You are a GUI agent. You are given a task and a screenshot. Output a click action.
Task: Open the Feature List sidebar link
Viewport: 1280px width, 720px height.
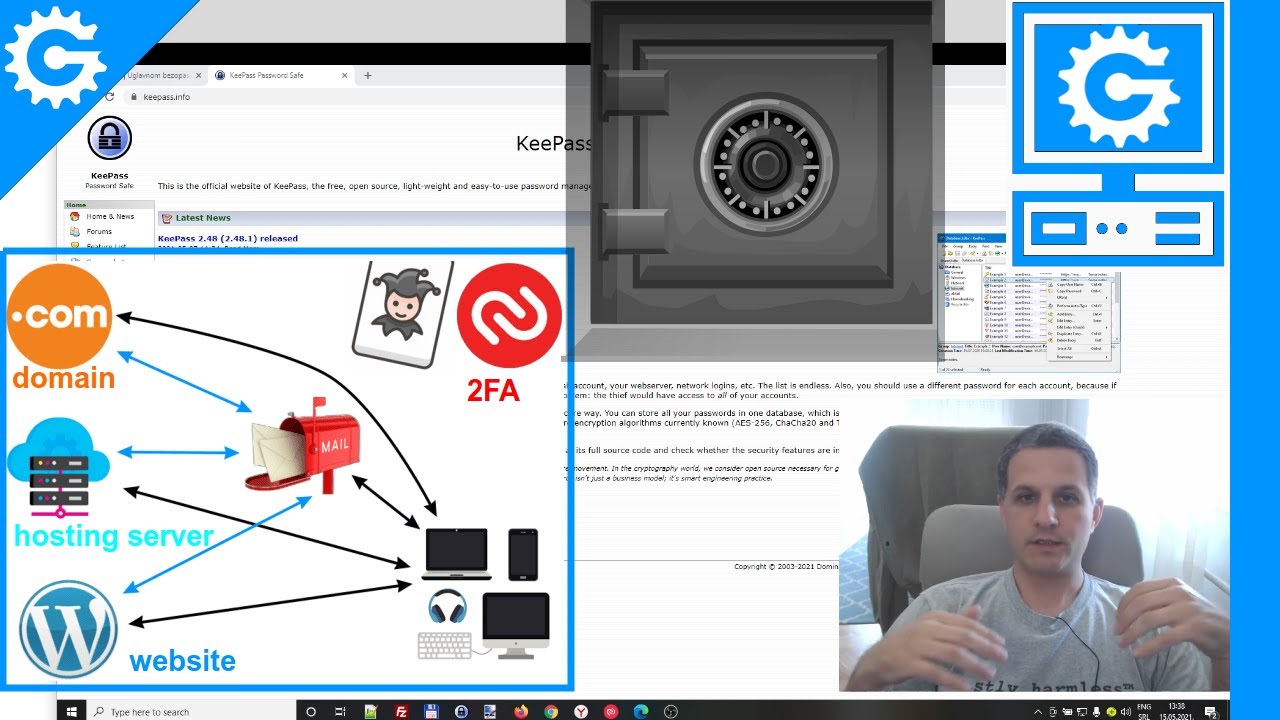106,246
